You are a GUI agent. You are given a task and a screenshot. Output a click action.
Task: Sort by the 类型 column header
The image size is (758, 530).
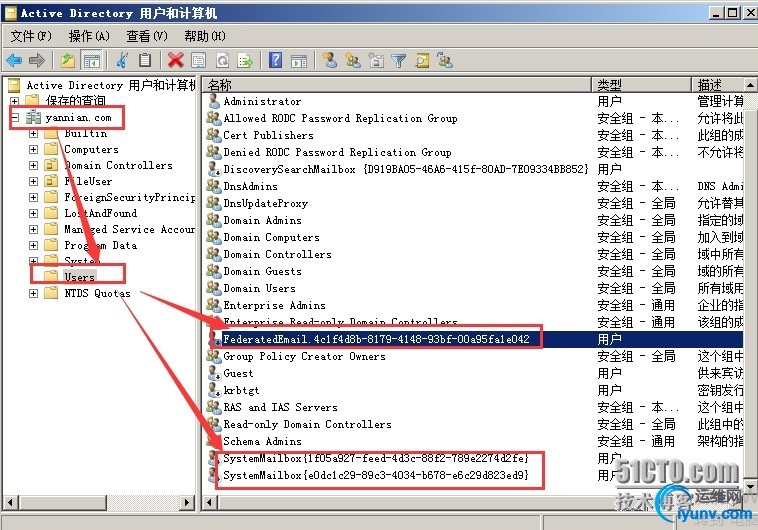[641, 85]
